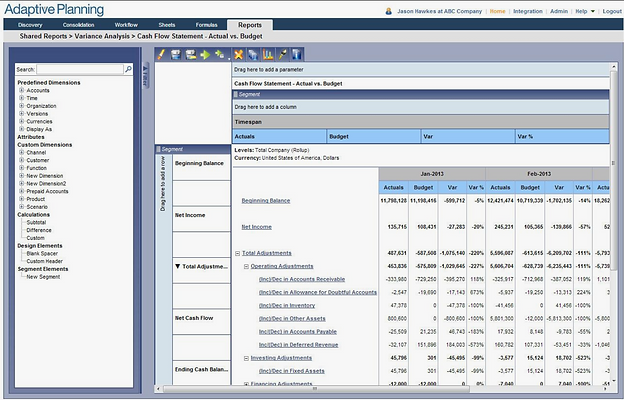Select the Difference calculation item
624x400 pixels.
pos(39,230)
